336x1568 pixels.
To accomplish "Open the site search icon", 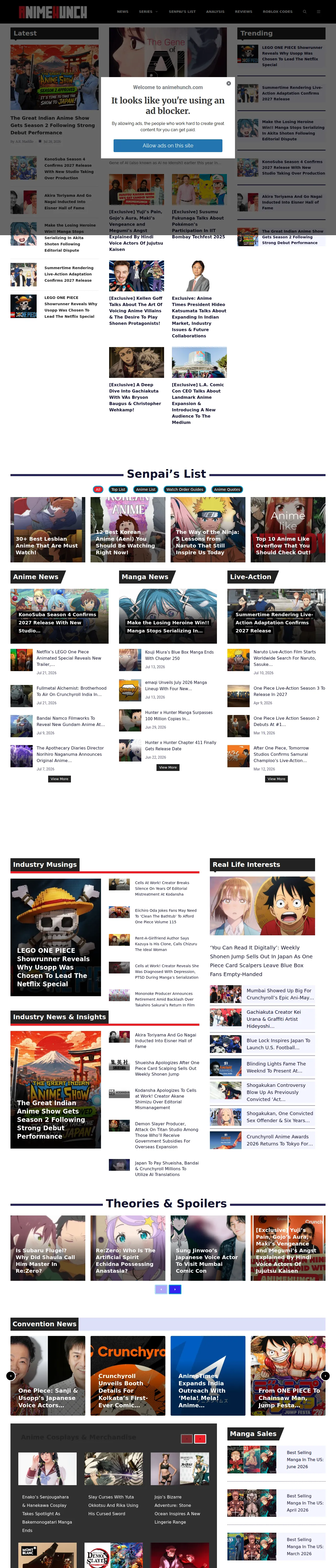I will 305,11.
